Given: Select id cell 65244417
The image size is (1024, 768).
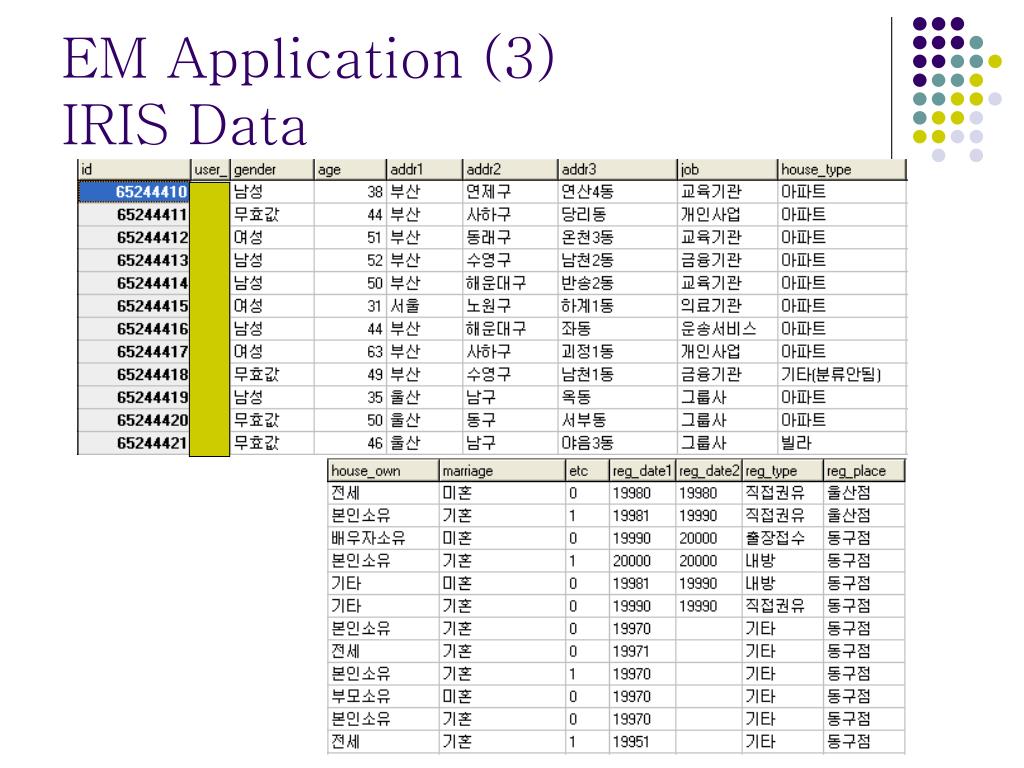Looking at the screenshot, I should click(x=134, y=352).
